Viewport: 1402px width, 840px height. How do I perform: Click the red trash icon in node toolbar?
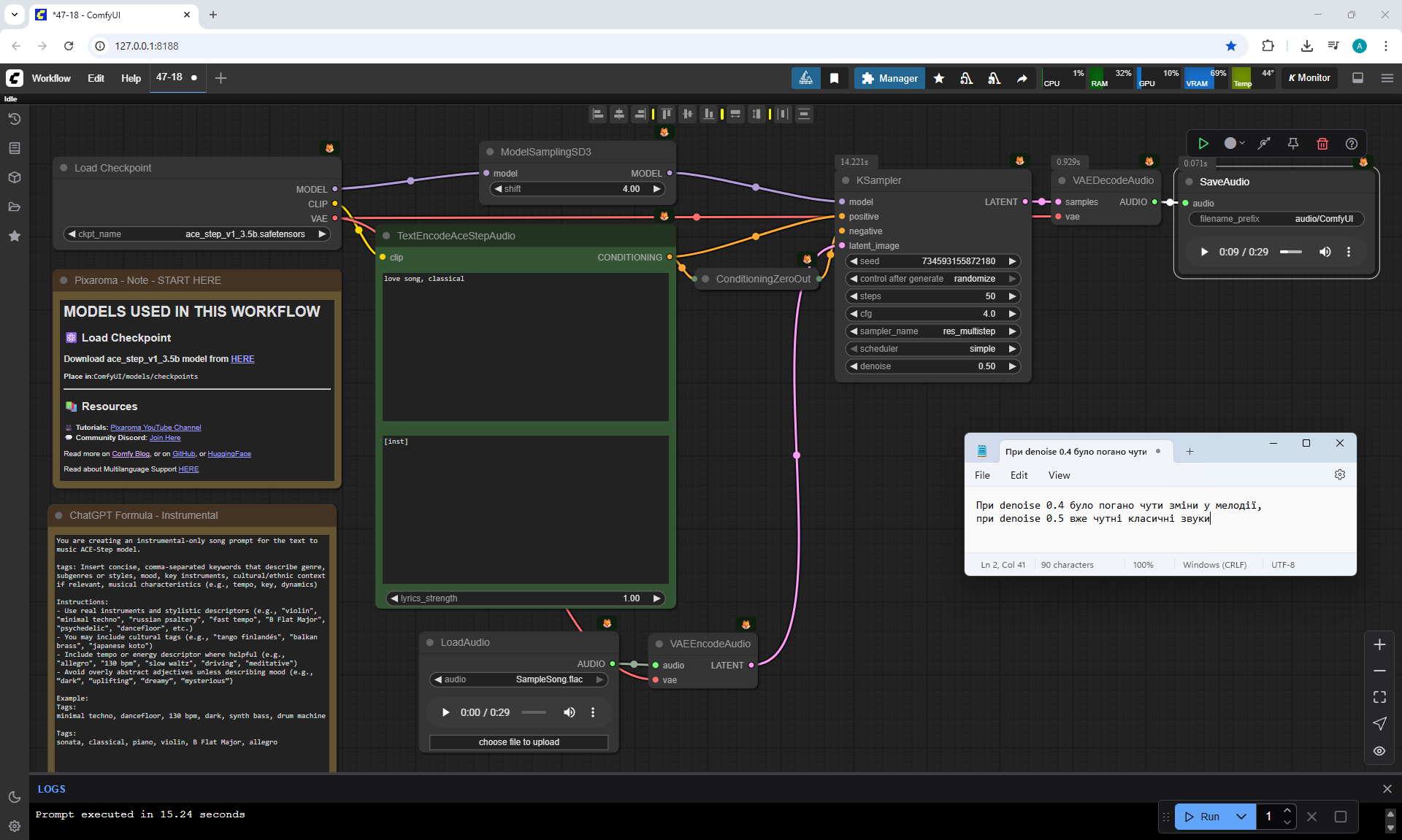pyautogui.click(x=1322, y=144)
